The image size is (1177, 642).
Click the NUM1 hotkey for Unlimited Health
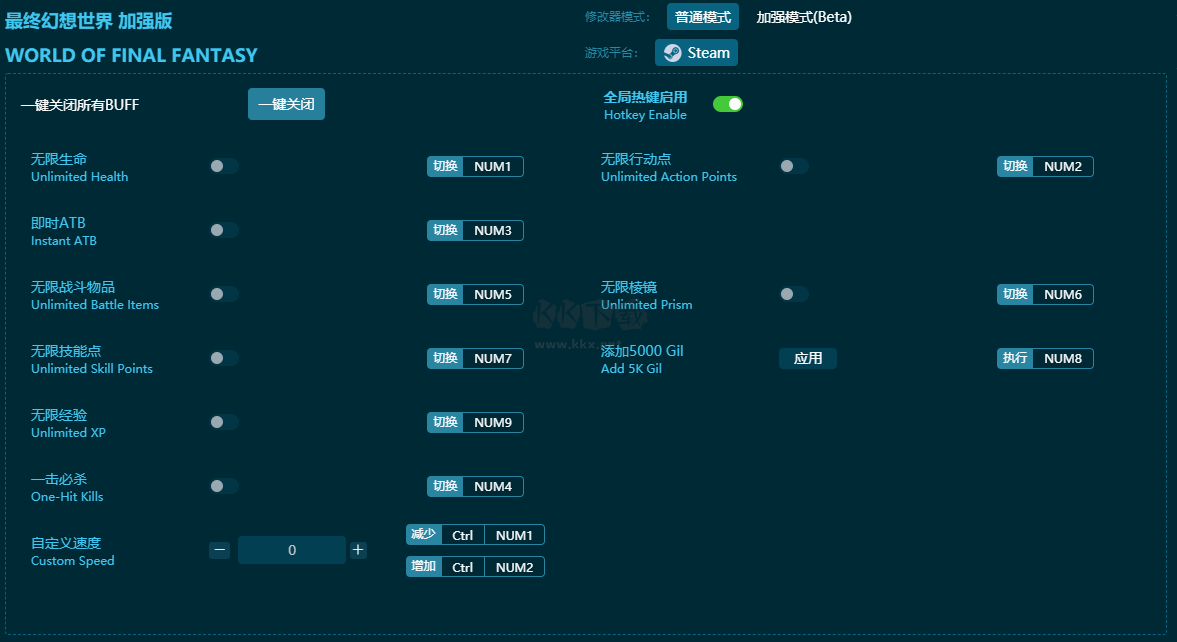point(492,166)
